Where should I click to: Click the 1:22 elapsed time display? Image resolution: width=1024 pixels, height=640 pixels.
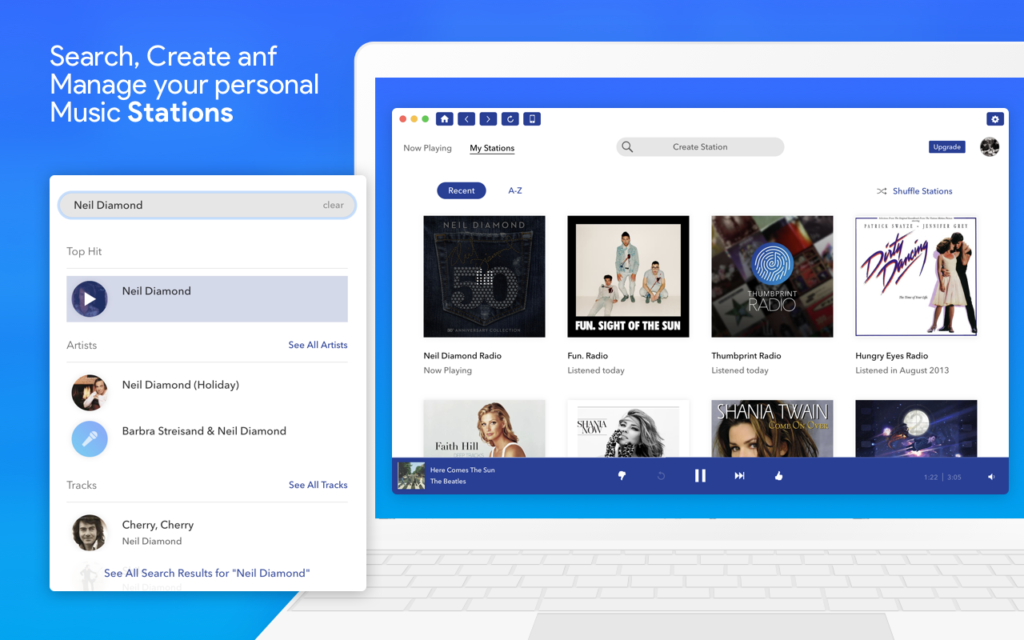[931, 477]
